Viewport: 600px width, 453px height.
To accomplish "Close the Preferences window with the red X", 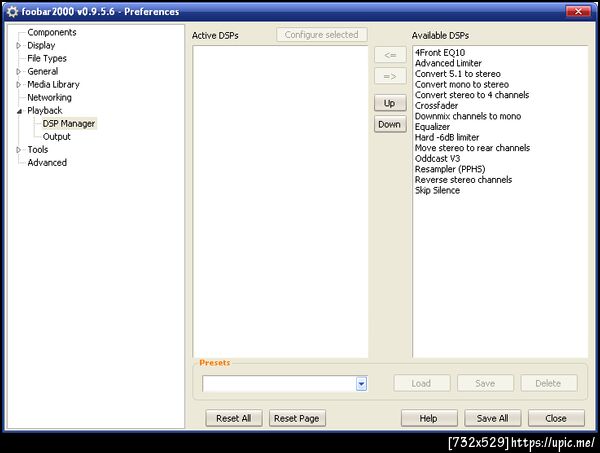I will tap(578, 11).
